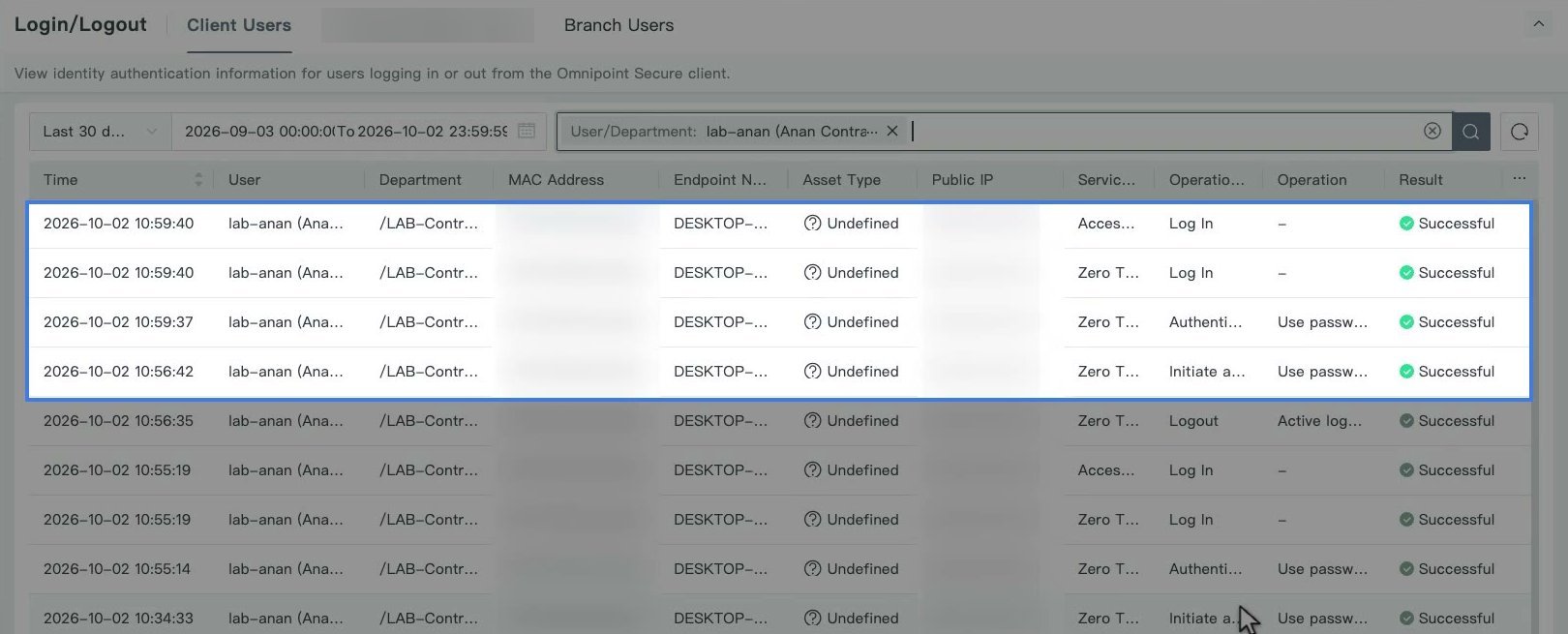Click the Department column header
The height and width of the screenshot is (634, 1568).
[x=420, y=180]
